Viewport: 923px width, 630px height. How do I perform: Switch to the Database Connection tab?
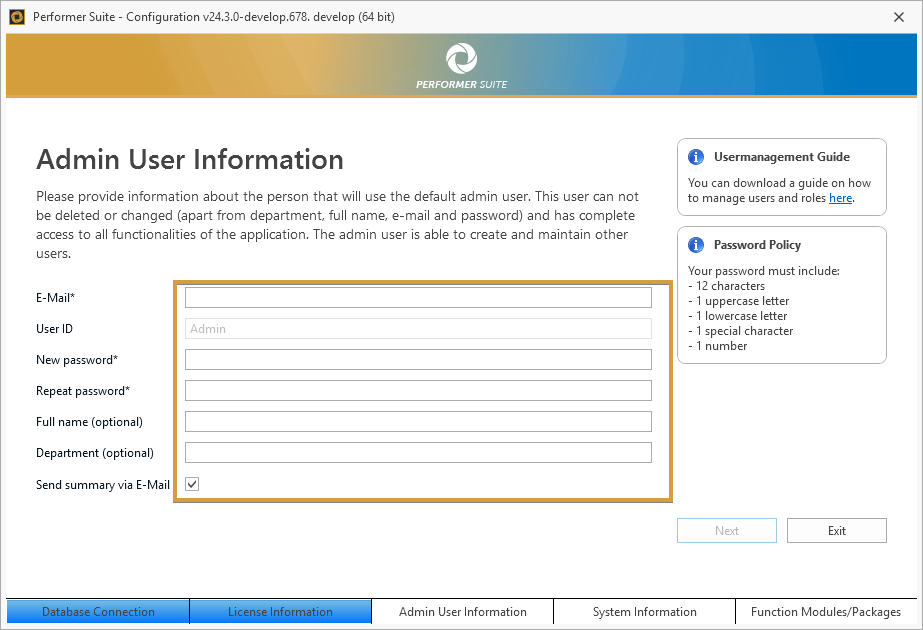98,612
